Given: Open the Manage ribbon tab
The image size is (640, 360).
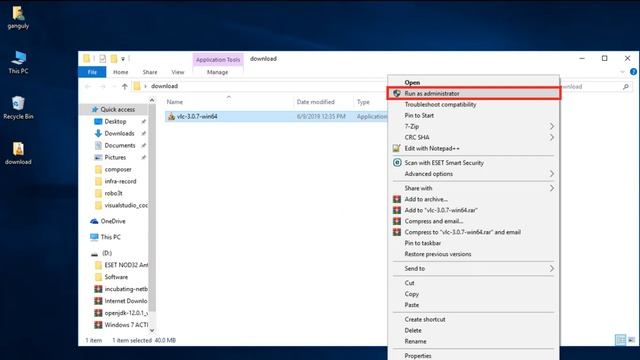Looking at the screenshot, I should tap(218, 72).
